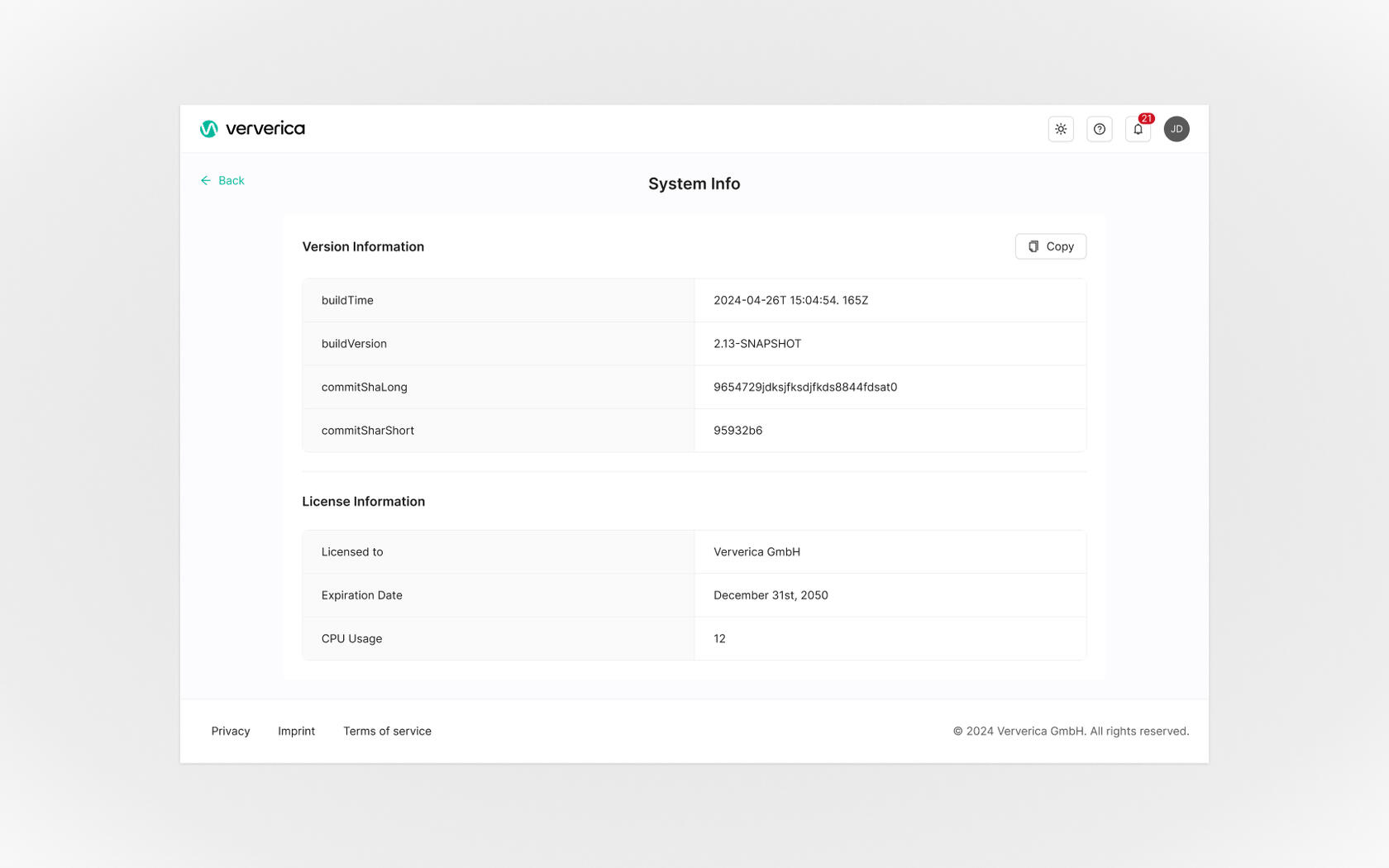1389x868 pixels.
Task: Click the CPU Usage row
Action: coord(694,638)
